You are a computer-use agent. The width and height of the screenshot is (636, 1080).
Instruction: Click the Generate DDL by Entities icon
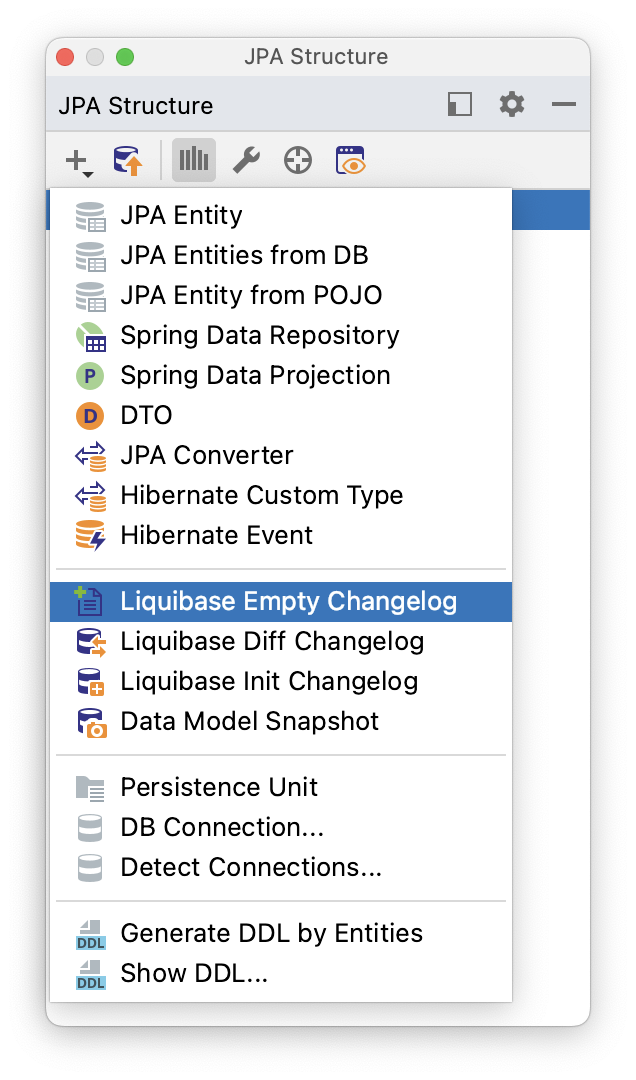(90, 935)
